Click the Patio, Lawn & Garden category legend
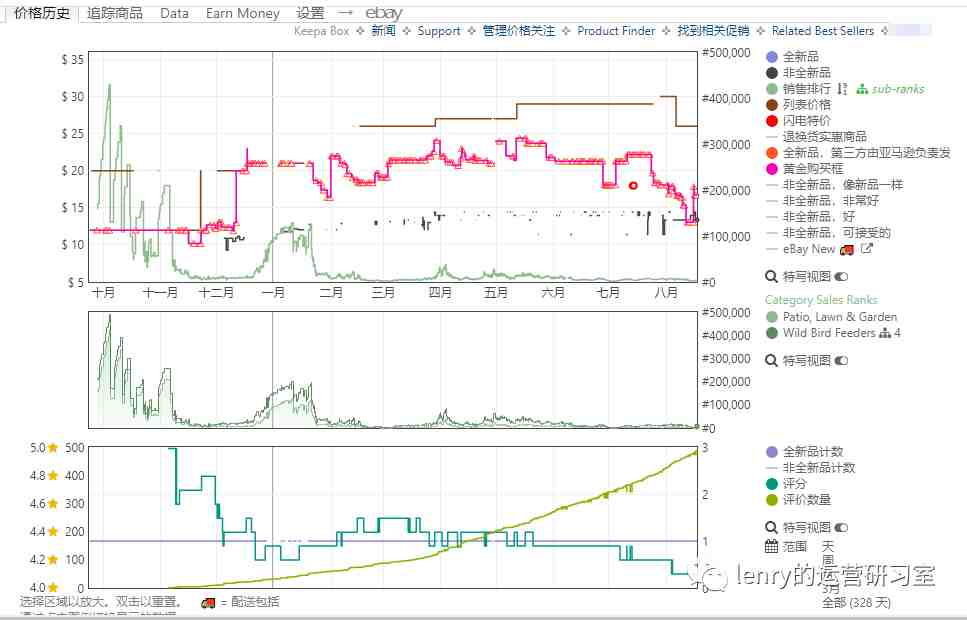The width and height of the screenshot is (967, 620). coord(831,317)
